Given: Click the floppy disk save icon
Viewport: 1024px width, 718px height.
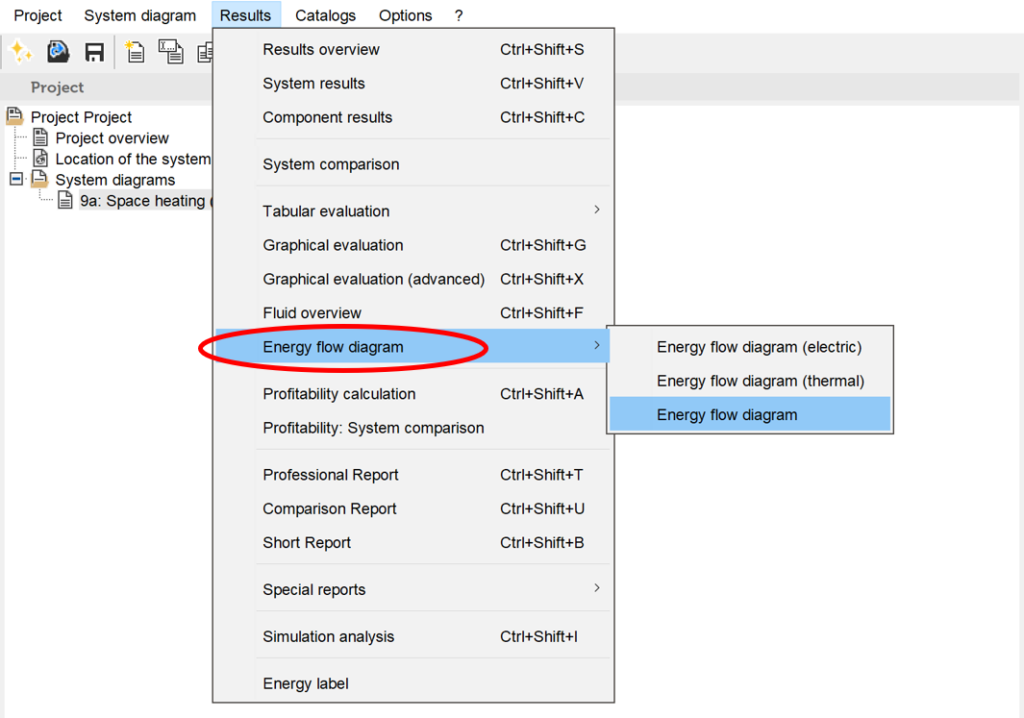Looking at the screenshot, I should [x=94, y=52].
